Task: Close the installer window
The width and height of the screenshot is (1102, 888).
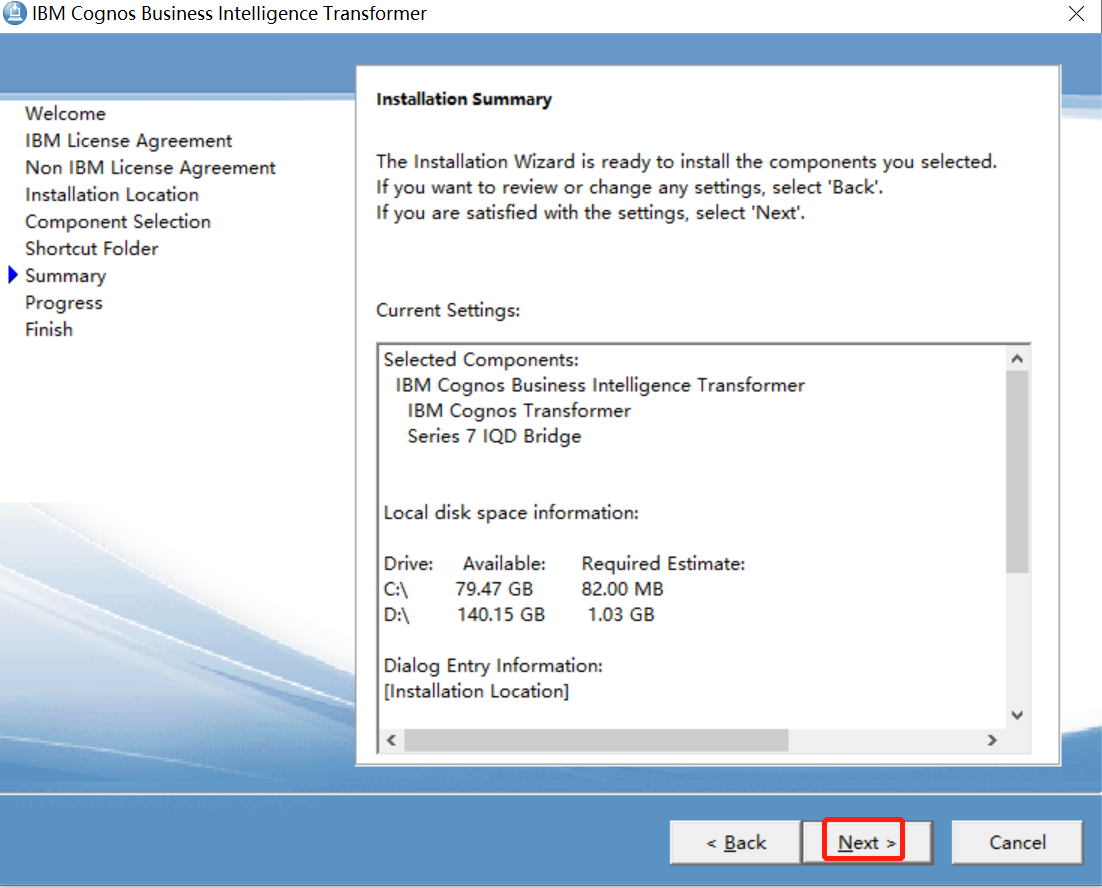Action: [x=1076, y=13]
